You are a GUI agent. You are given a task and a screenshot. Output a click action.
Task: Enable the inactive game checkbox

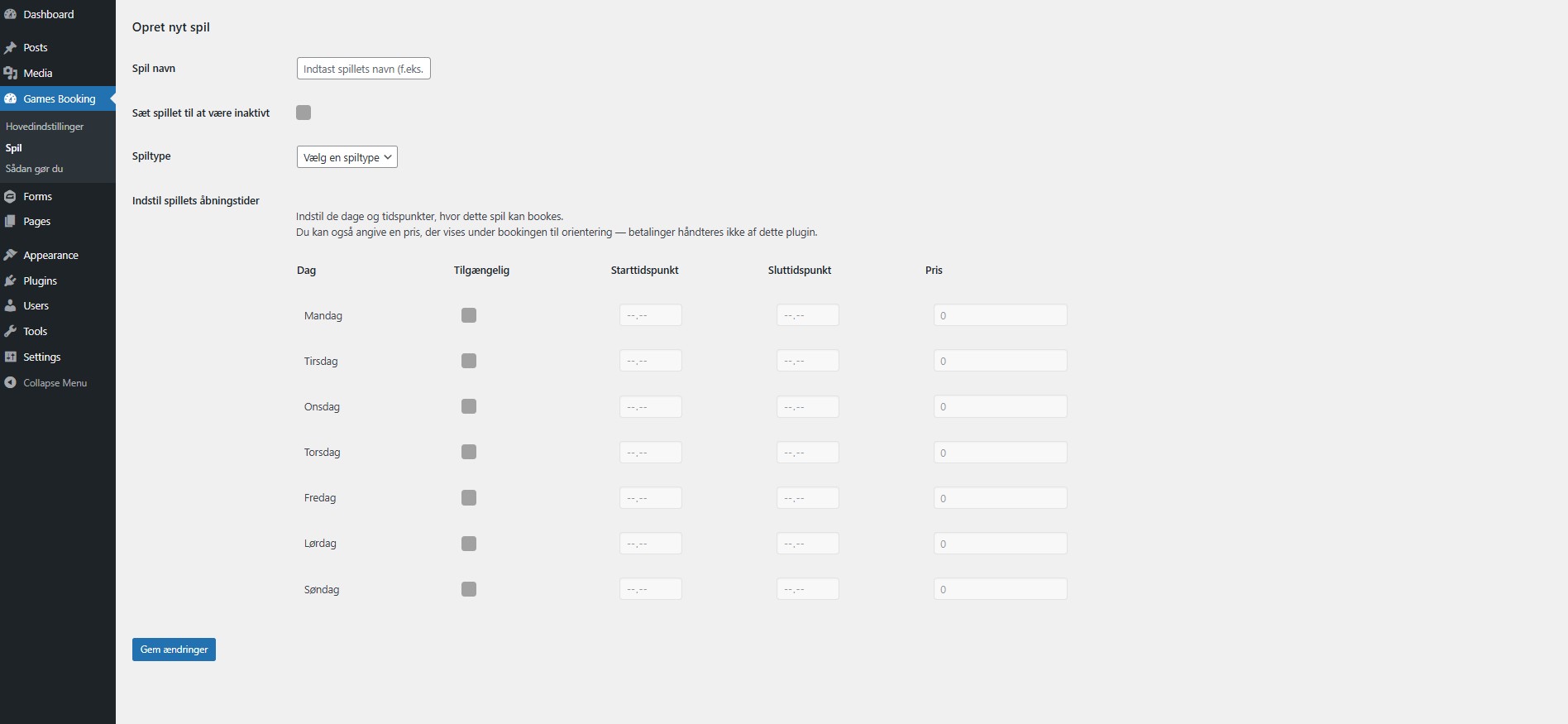304,113
